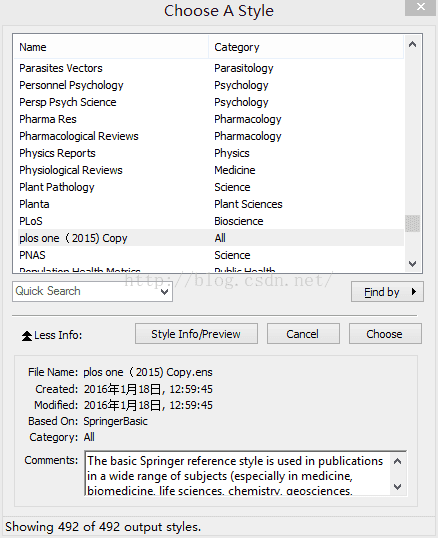Select the PNAS style row
438x538 pixels.
click(209, 255)
